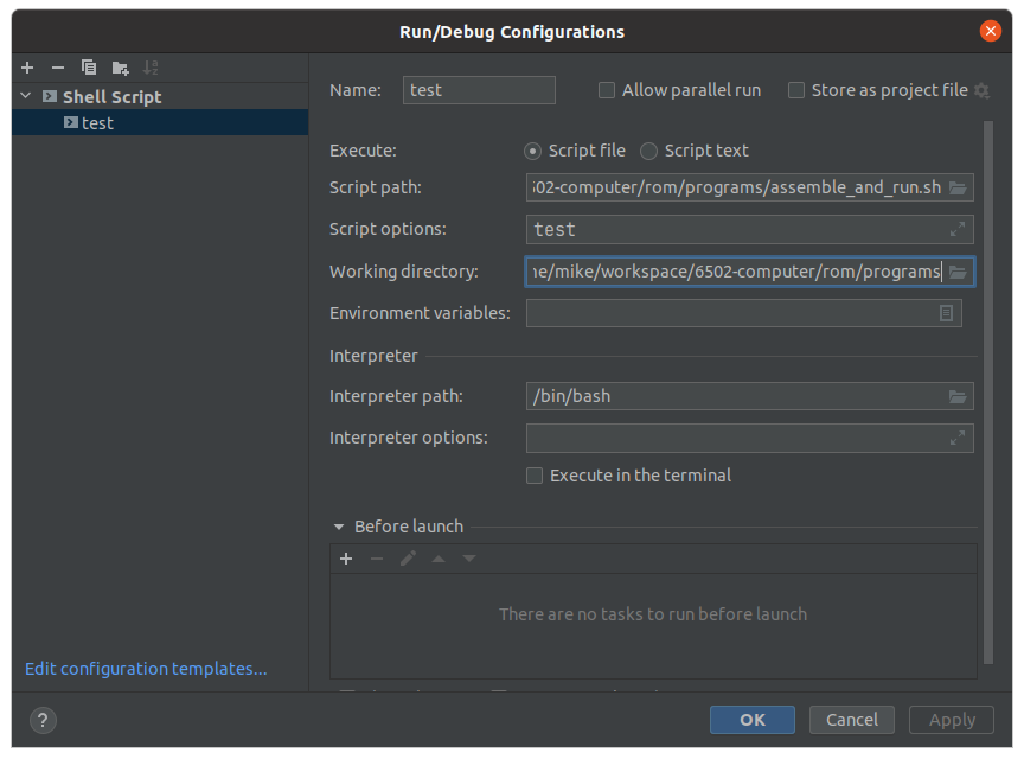The image size is (1024, 759).
Task: Confirm changes with the OK button
Action: (x=751, y=719)
